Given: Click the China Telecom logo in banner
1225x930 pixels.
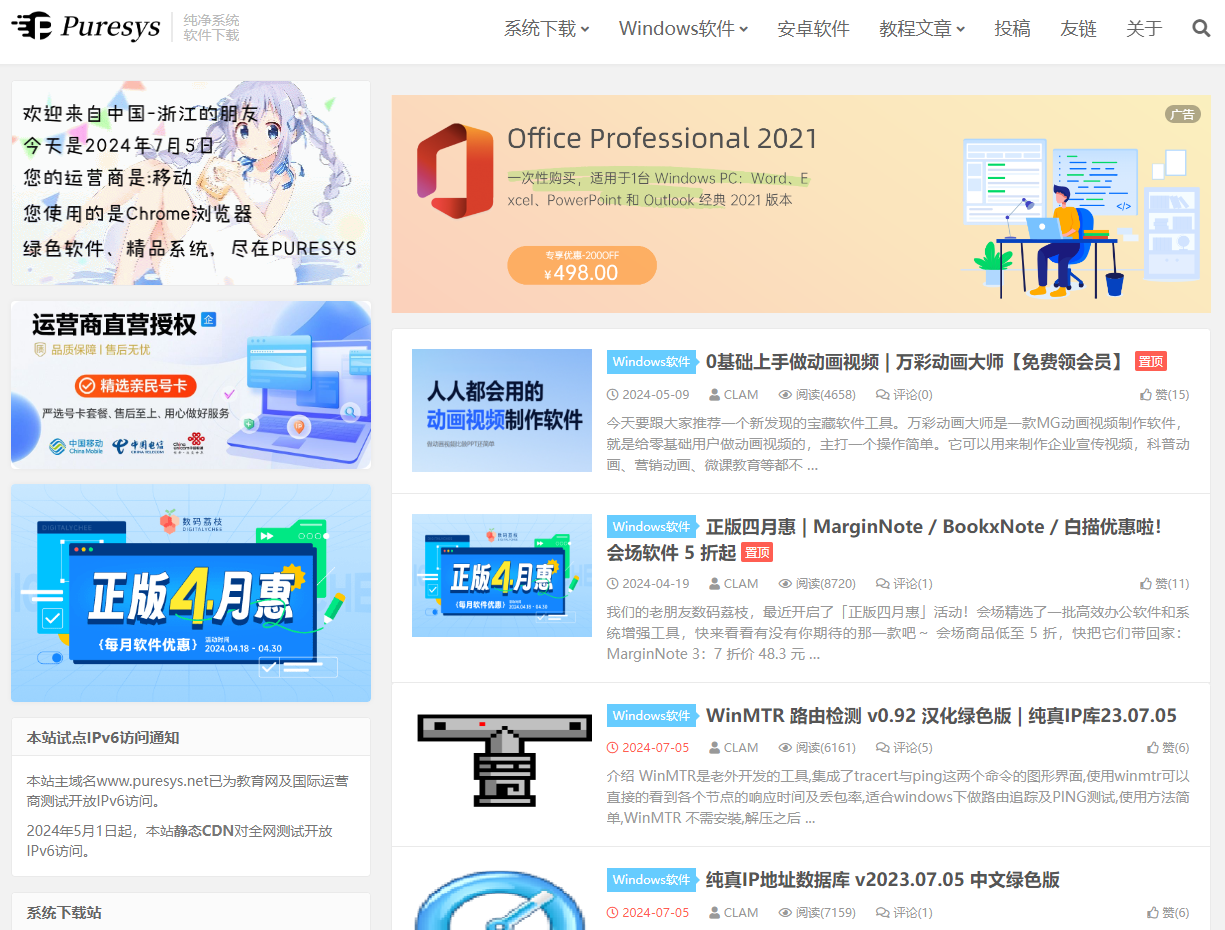Looking at the screenshot, I should (x=137, y=446).
